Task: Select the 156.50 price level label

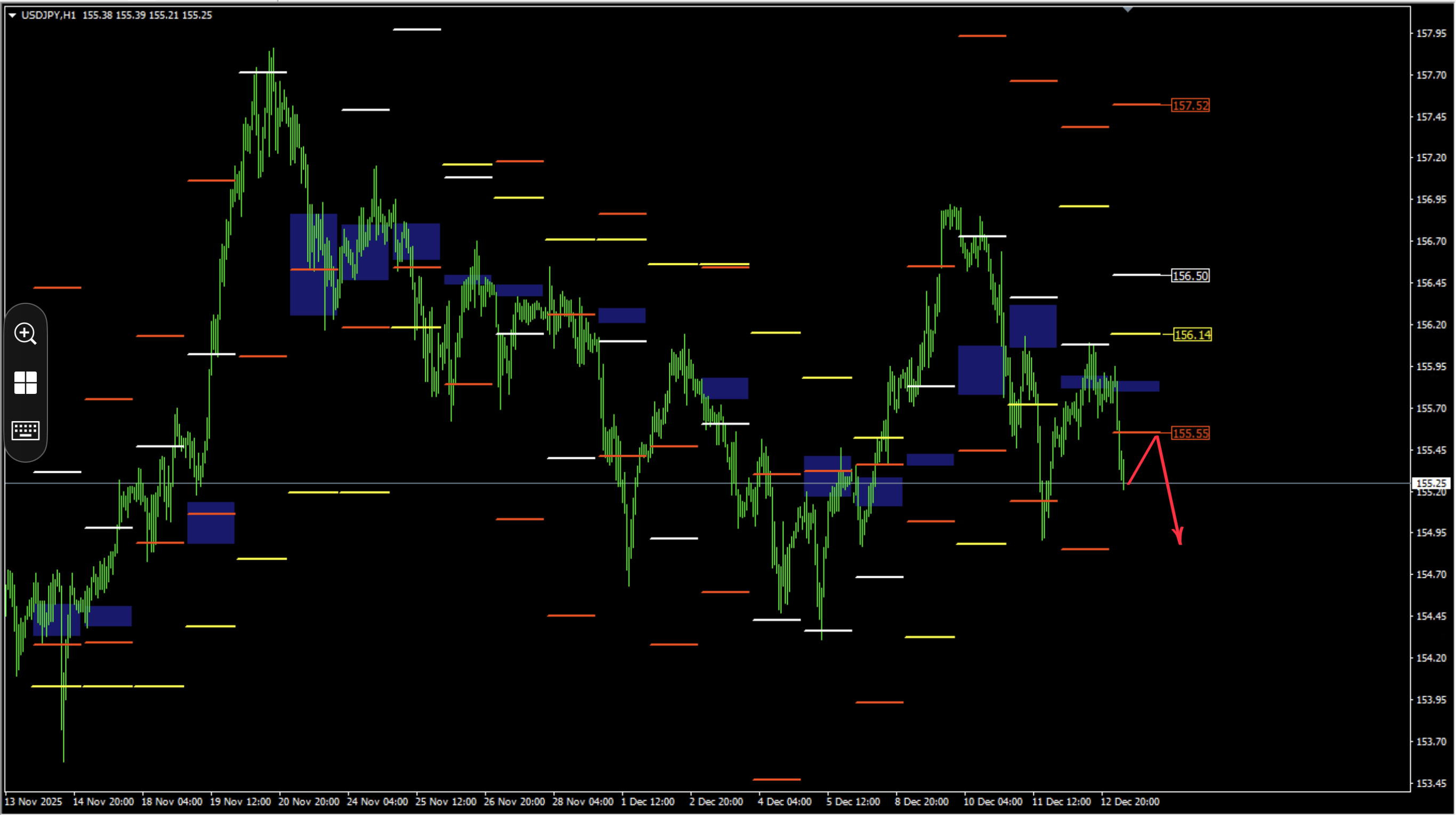Action: [1191, 276]
